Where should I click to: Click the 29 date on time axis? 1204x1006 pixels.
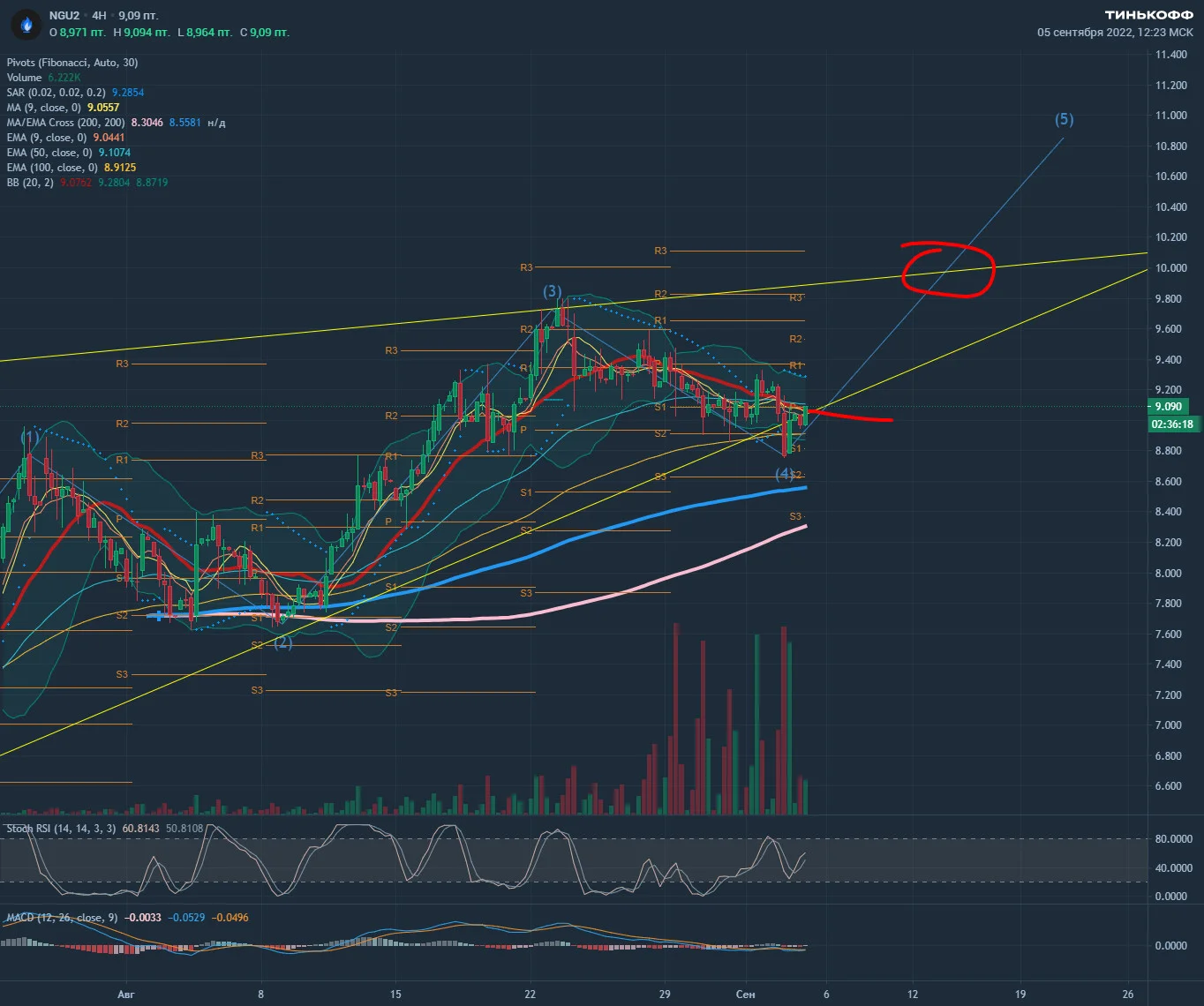coord(665,994)
